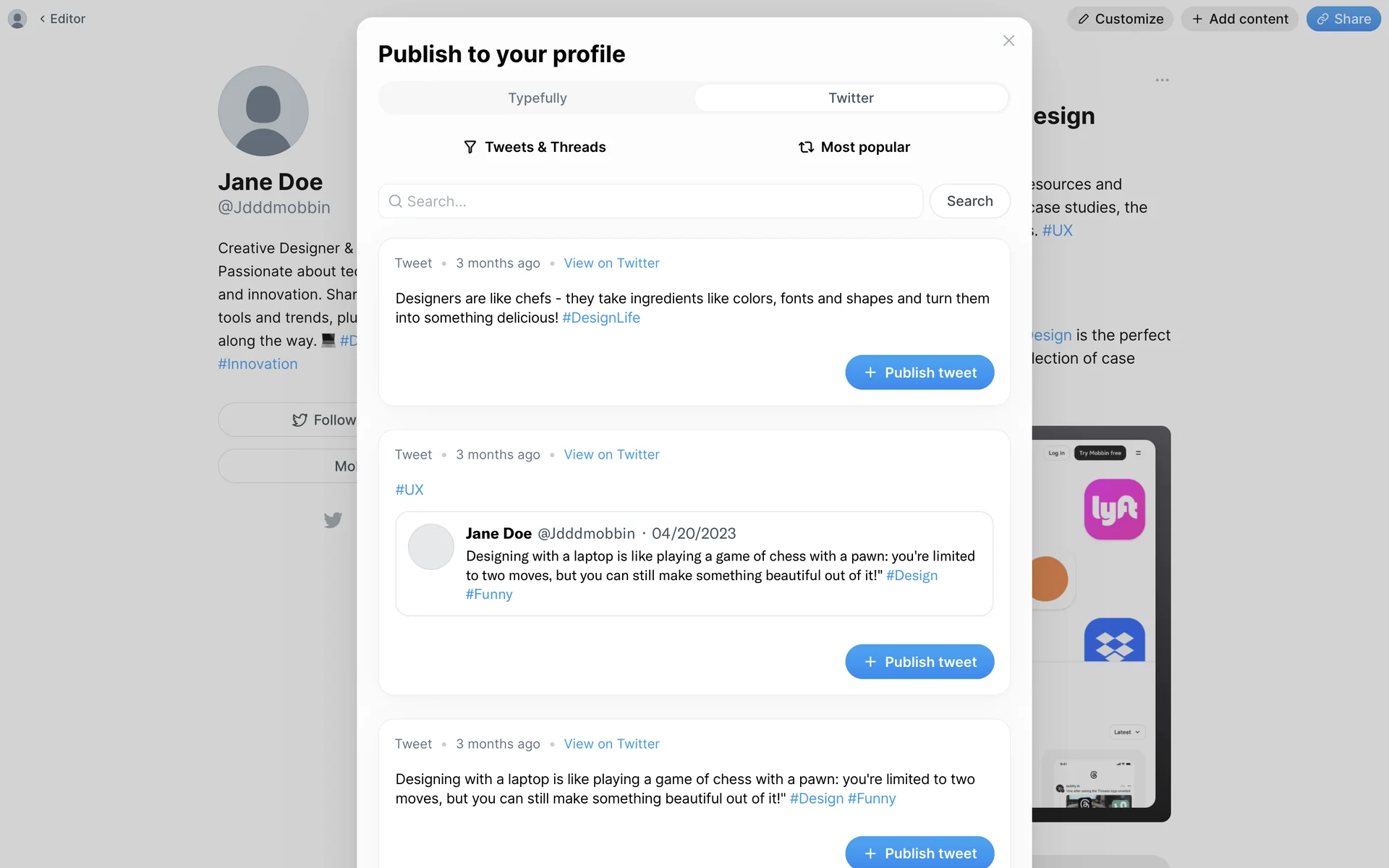Click the Share link icon

(x=1322, y=19)
